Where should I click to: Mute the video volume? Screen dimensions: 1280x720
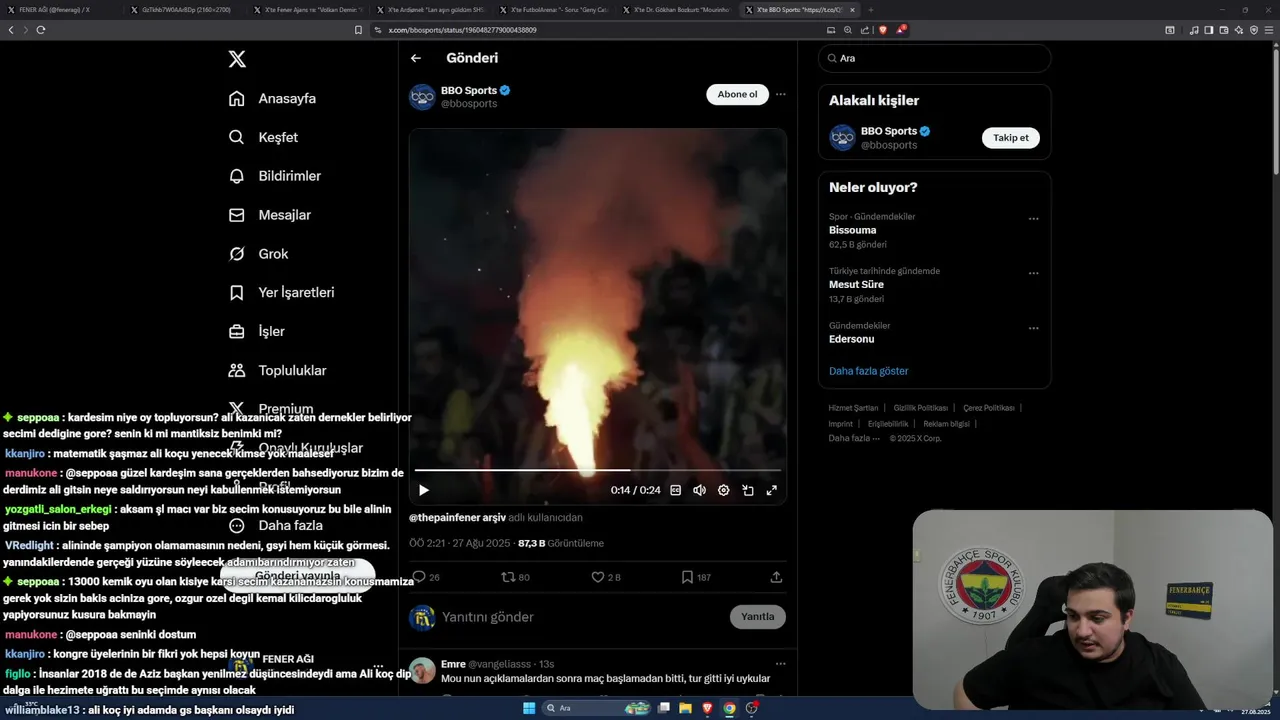[x=699, y=490]
